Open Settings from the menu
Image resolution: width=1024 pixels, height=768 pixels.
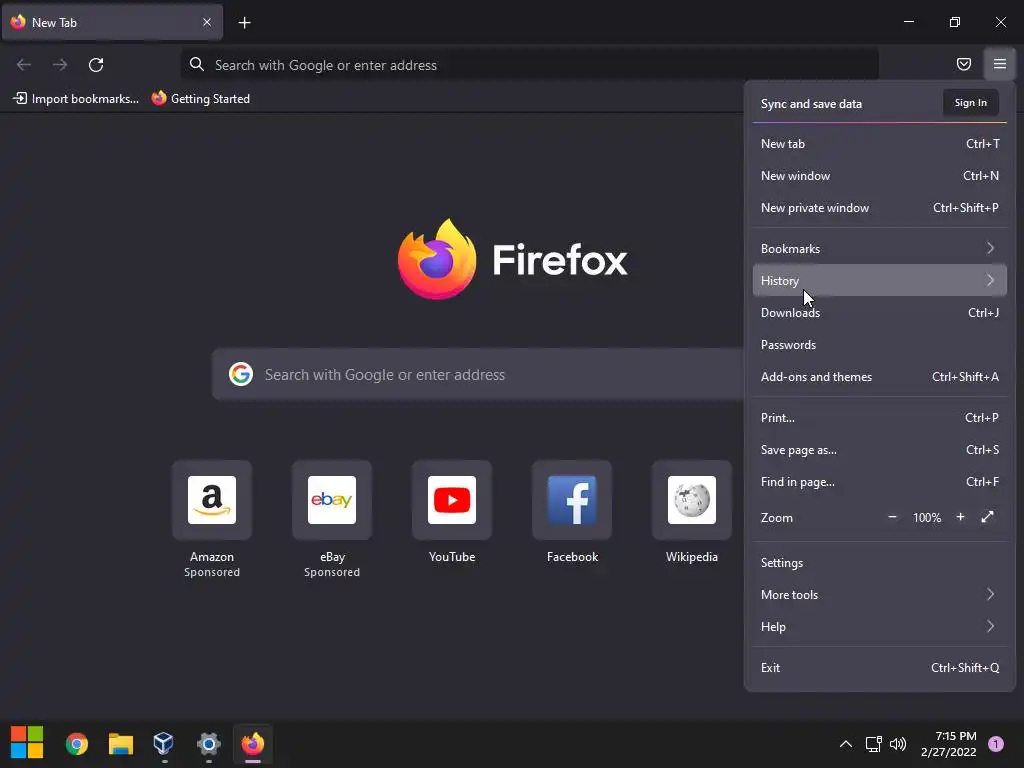880,562
